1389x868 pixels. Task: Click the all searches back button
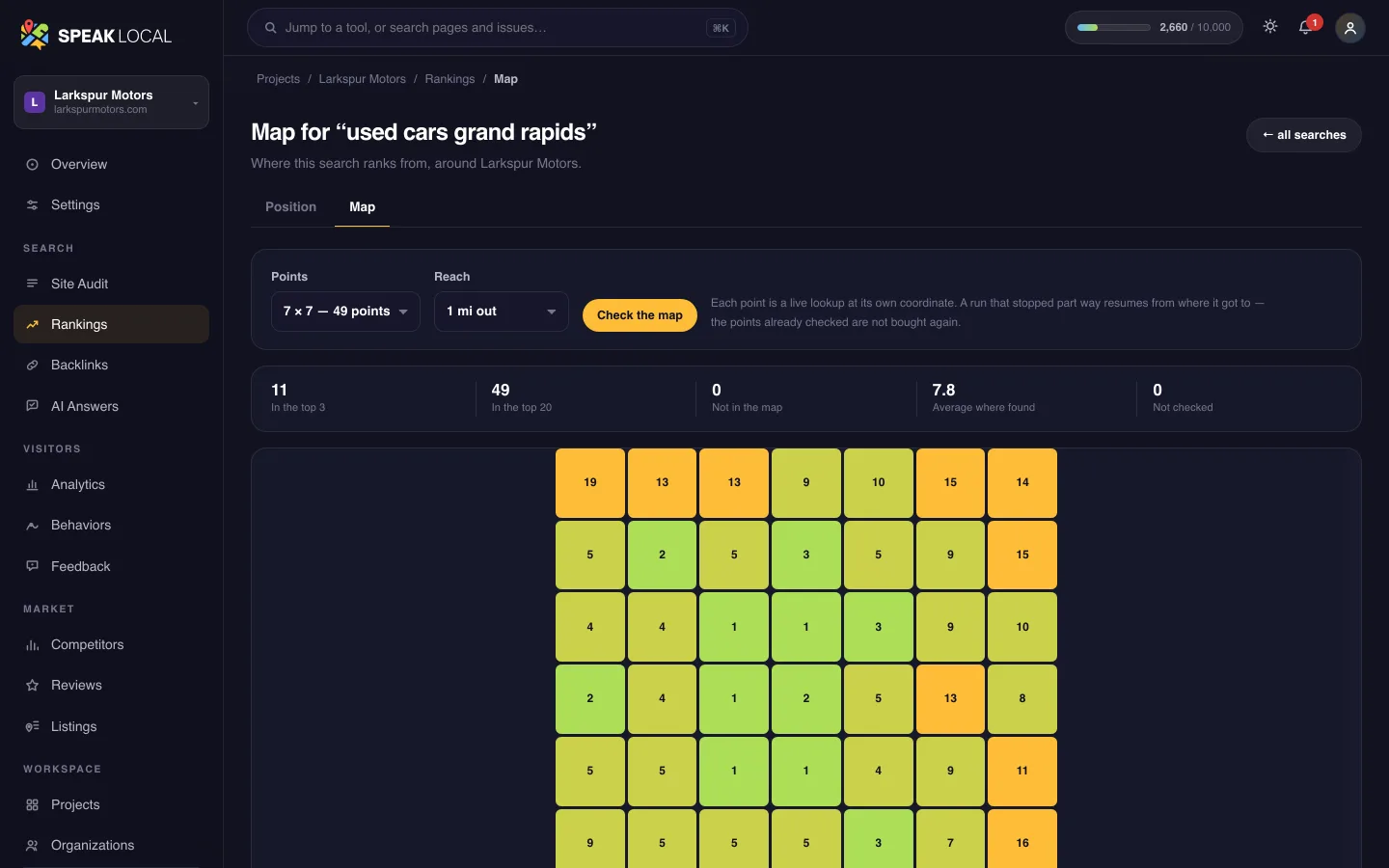pos(1304,135)
